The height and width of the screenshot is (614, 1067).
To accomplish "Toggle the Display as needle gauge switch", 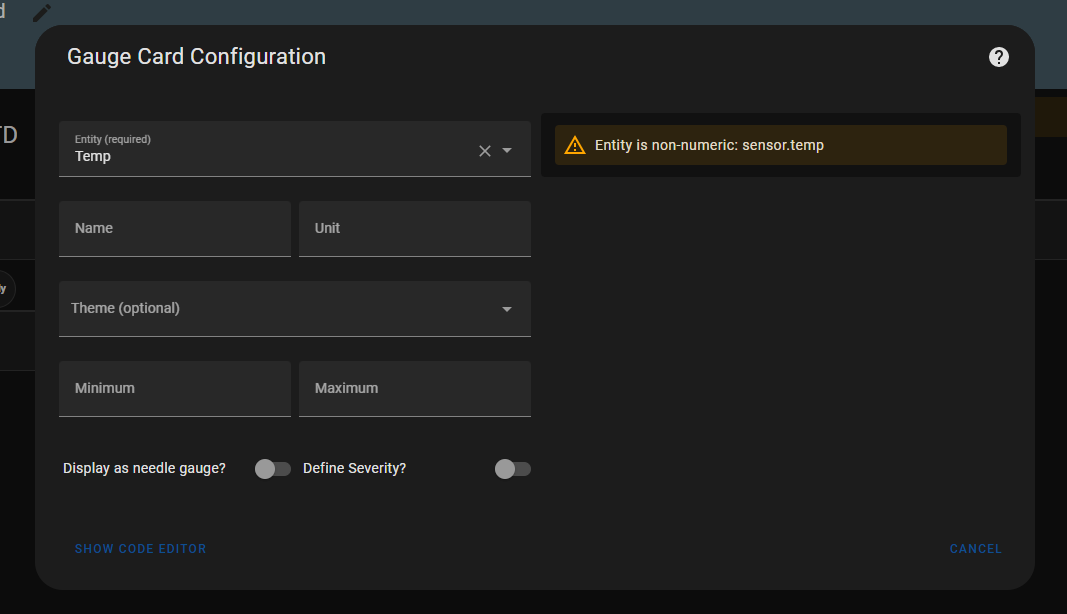I will pyautogui.click(x=273, y=469).
